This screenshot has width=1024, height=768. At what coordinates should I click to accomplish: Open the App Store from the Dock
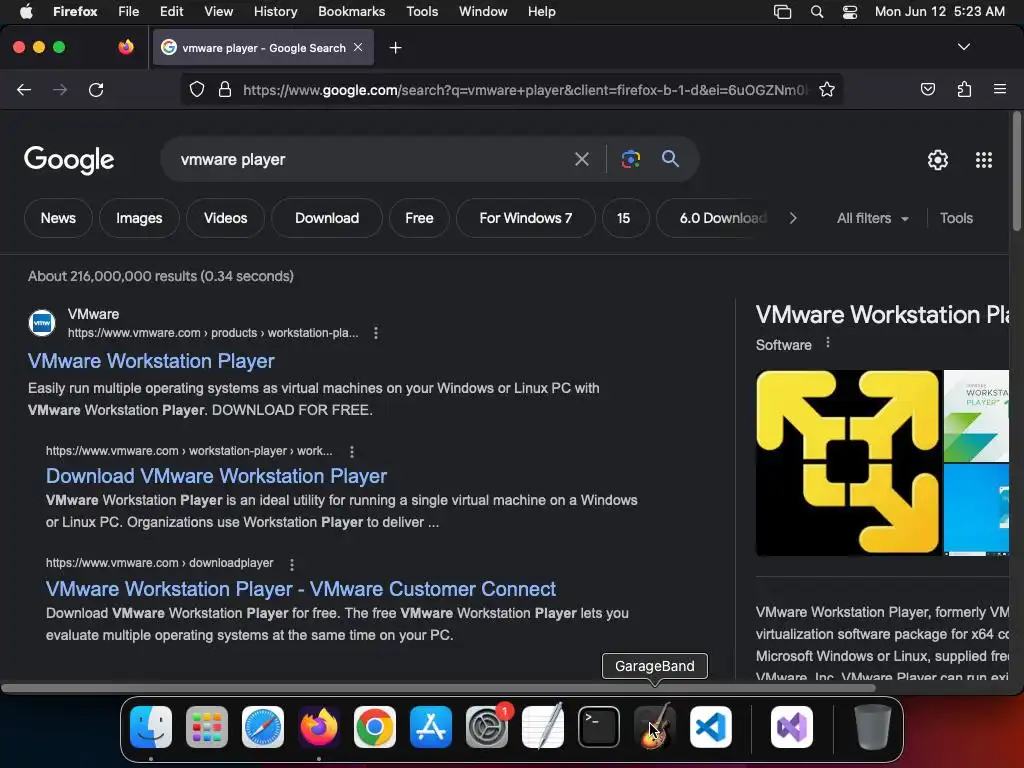click(x=431, y=727)
